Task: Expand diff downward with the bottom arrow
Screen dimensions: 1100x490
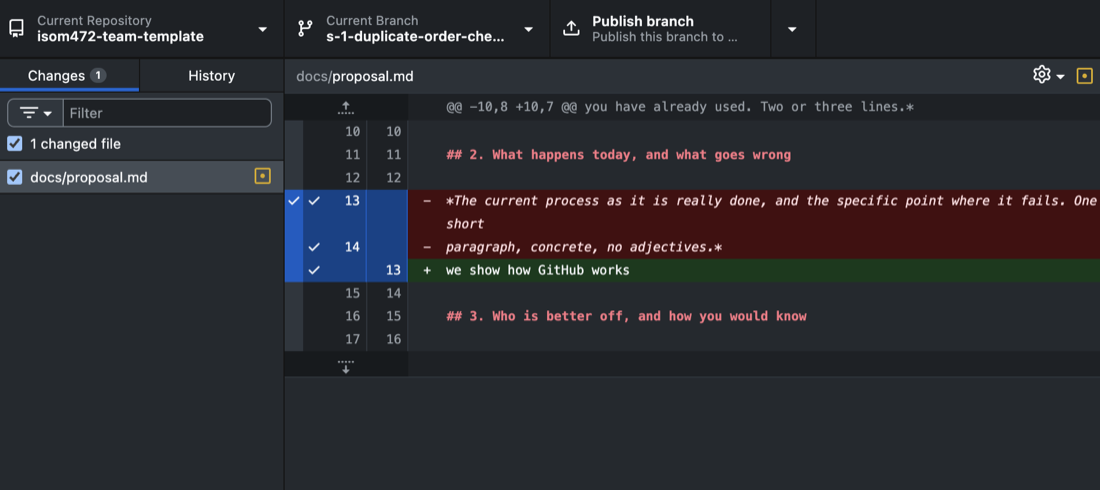Action: 346,366
